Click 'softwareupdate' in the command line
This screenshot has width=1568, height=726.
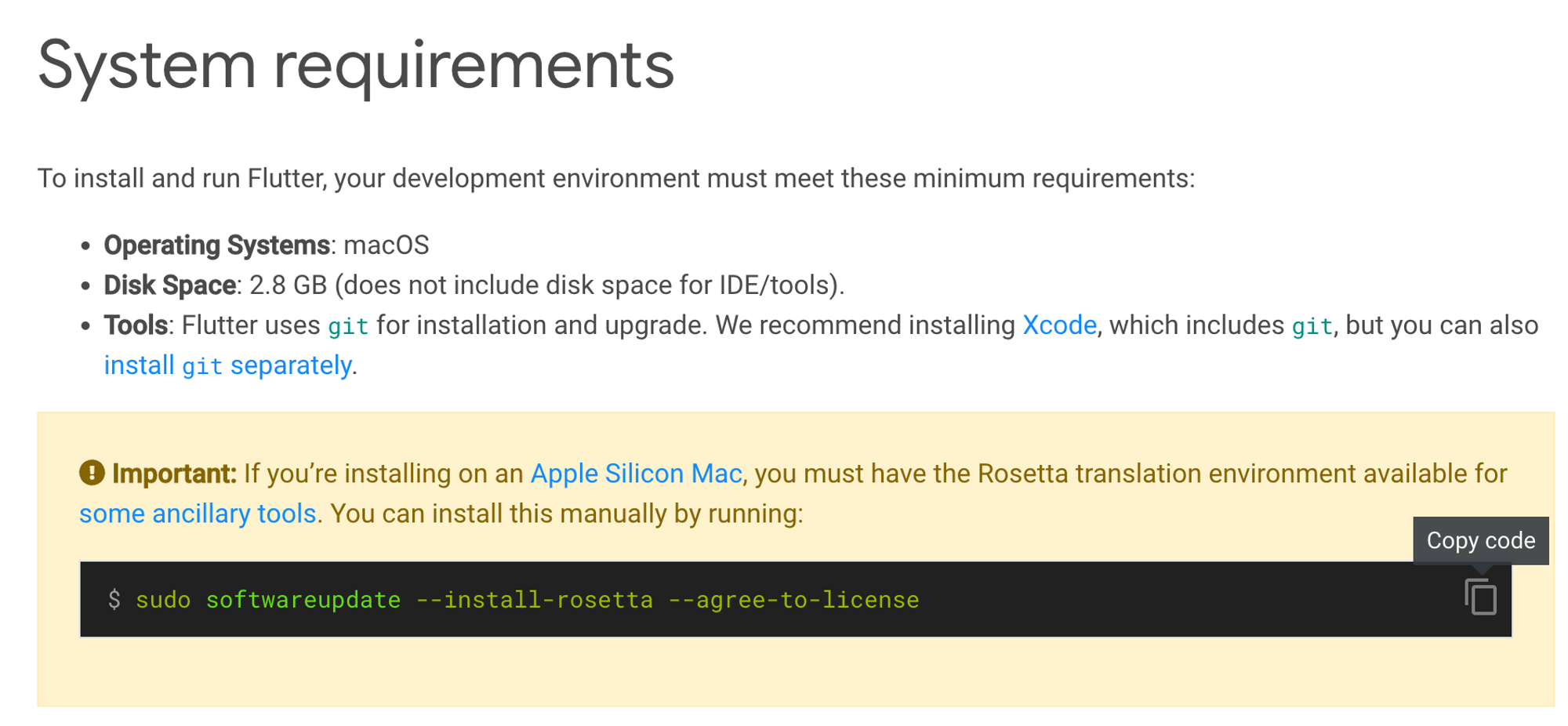(303, 600)
